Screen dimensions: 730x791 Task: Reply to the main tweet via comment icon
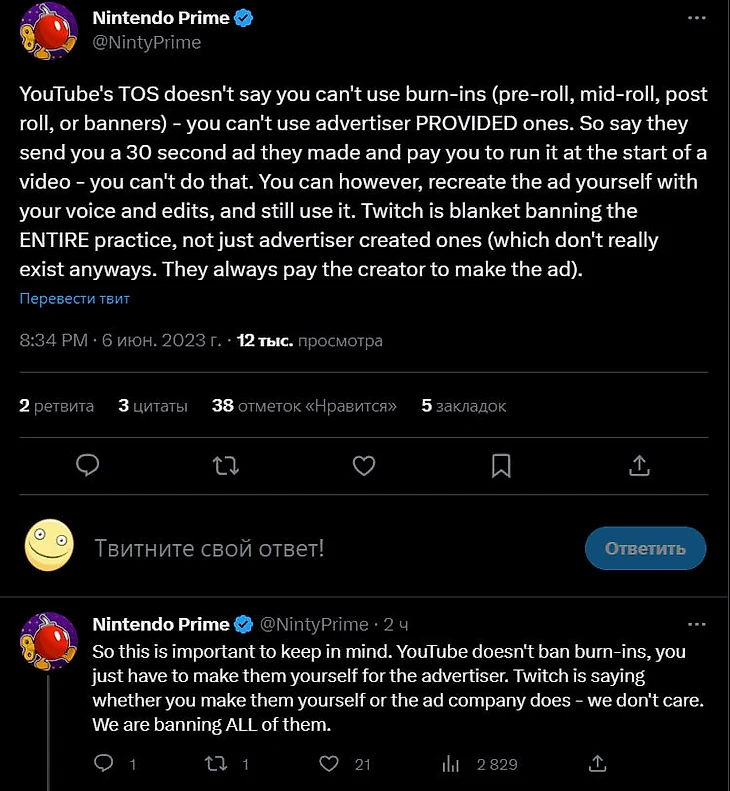(88, 465)
